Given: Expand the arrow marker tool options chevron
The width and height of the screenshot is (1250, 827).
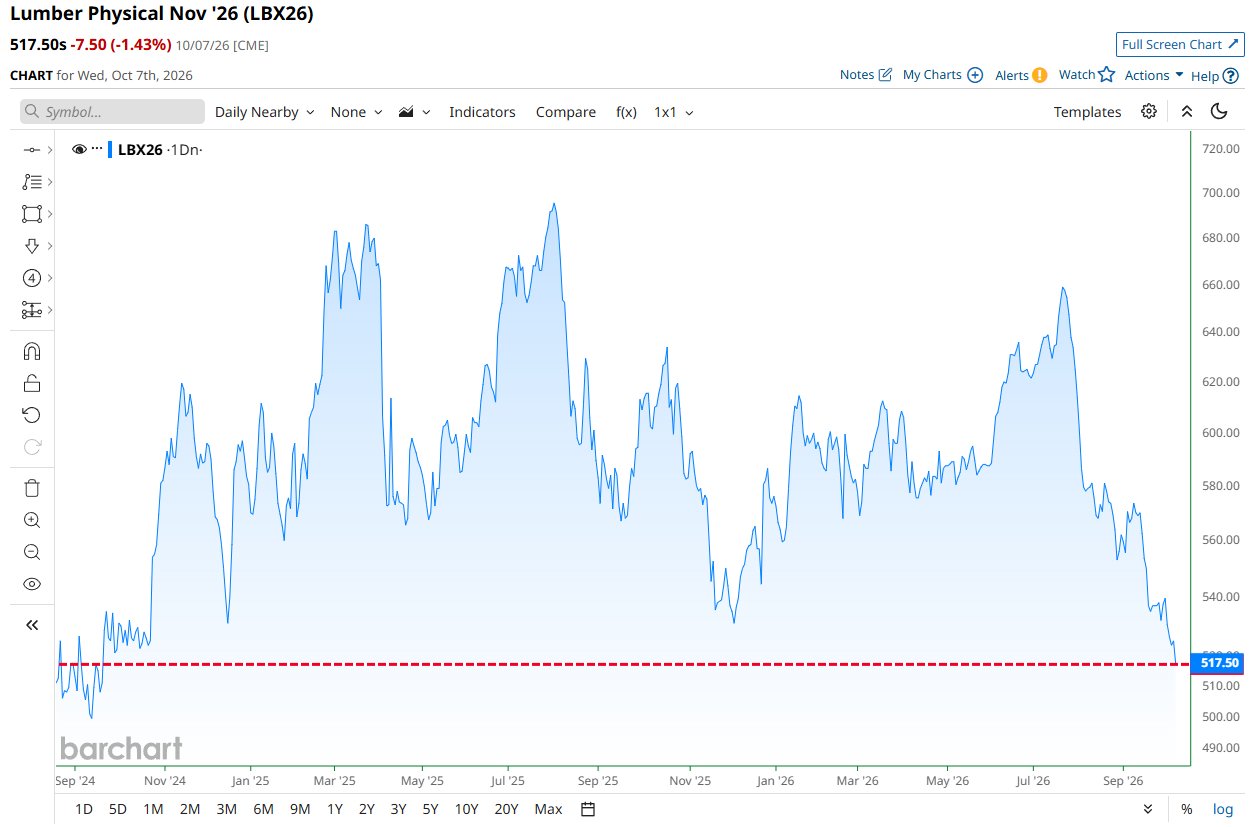Looking at the screenshot, I should point(49,246).
